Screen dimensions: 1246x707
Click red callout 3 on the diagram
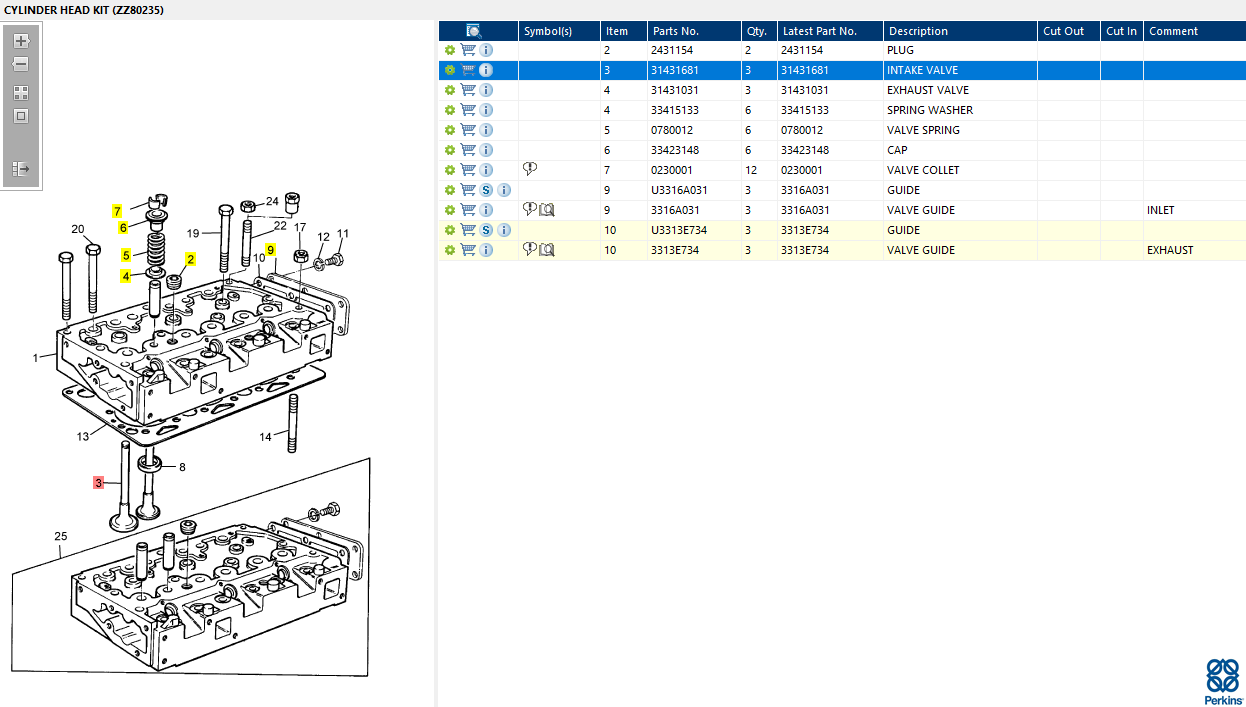98,483
